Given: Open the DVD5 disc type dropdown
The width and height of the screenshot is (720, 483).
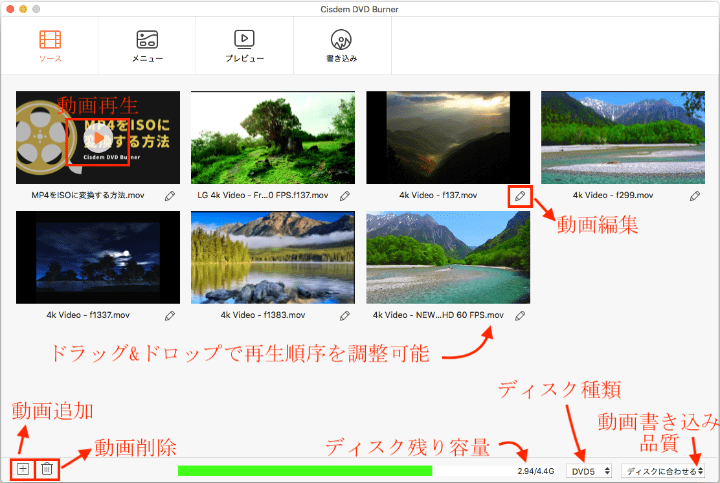Looking at the screenshot, I should pos(589,471).
